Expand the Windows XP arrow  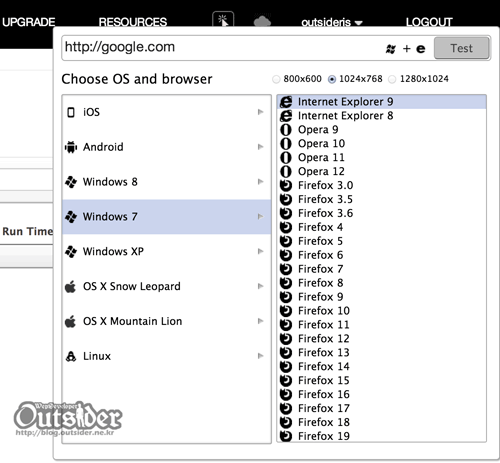pos(261,251)
